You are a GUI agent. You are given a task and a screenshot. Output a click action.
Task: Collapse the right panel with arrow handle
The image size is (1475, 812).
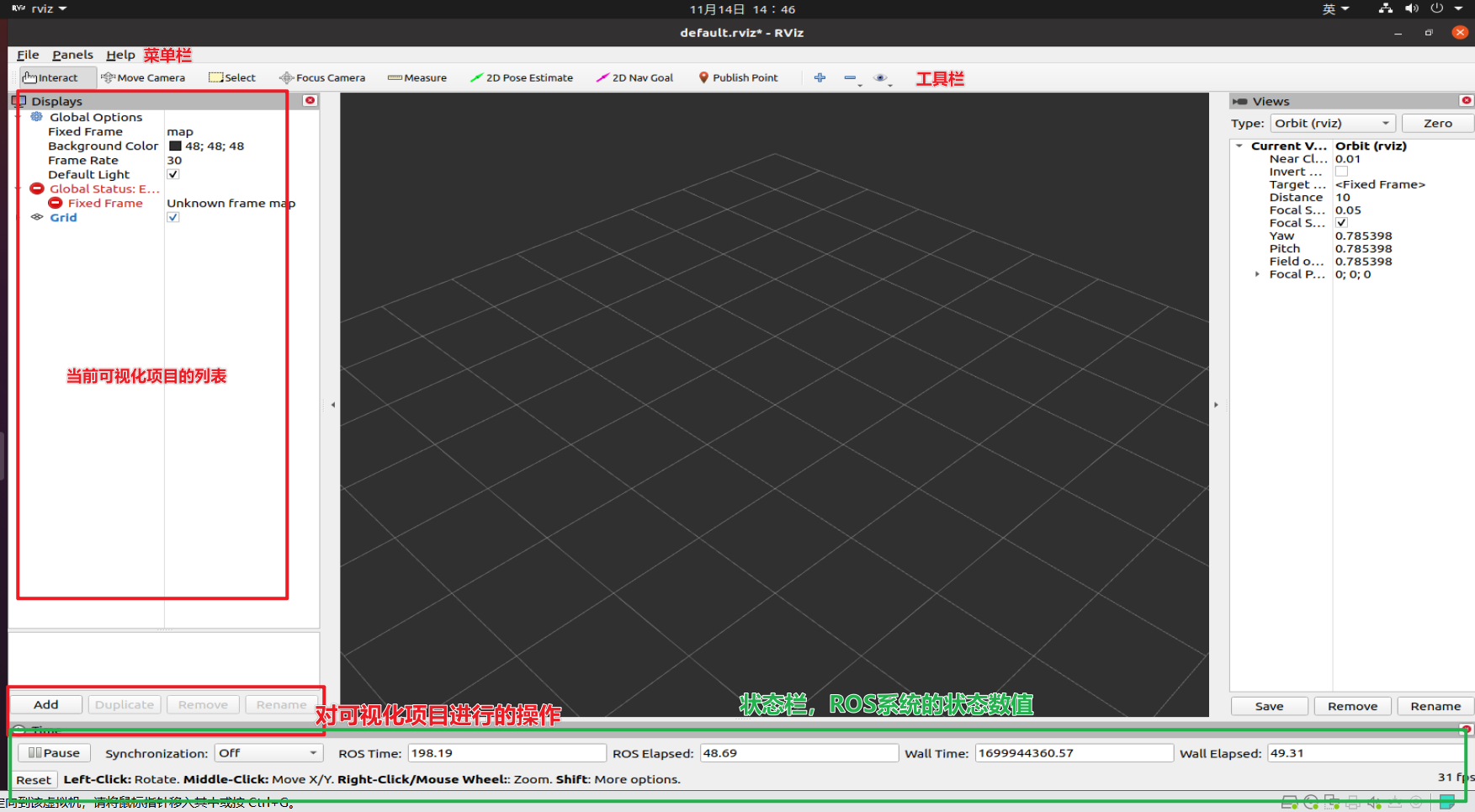(1216, 405)
